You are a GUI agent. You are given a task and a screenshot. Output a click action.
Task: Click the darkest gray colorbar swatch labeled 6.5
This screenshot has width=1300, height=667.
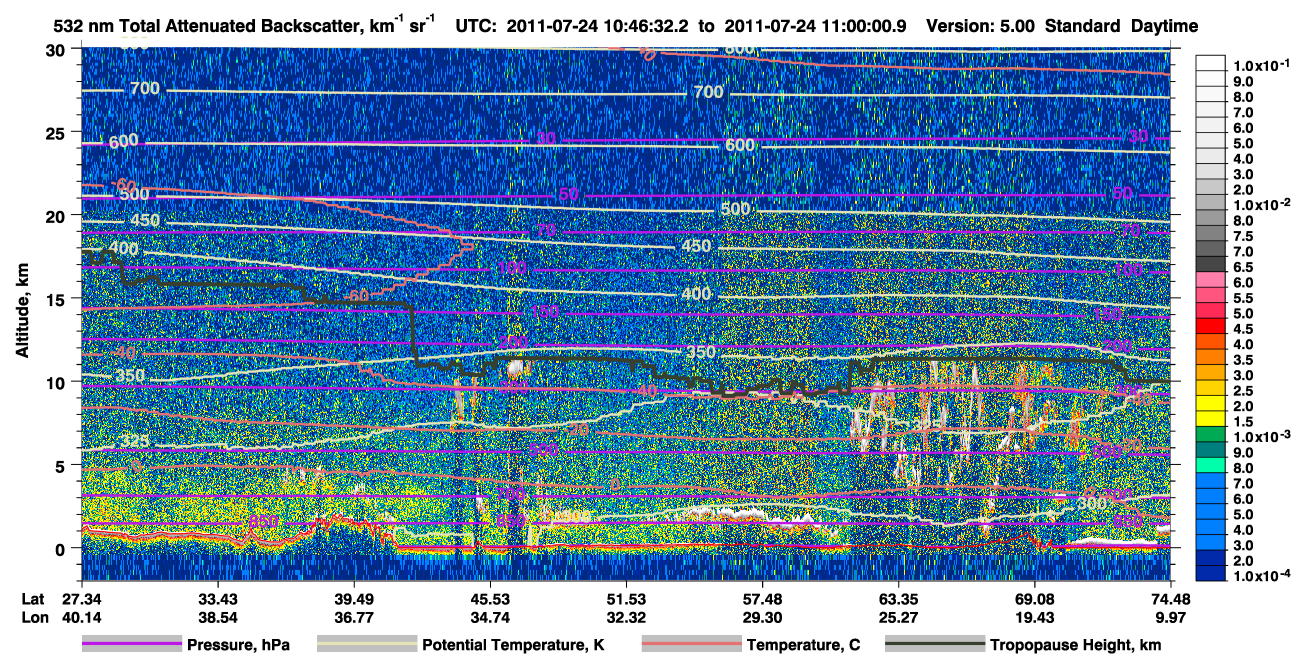point(1212,265)
